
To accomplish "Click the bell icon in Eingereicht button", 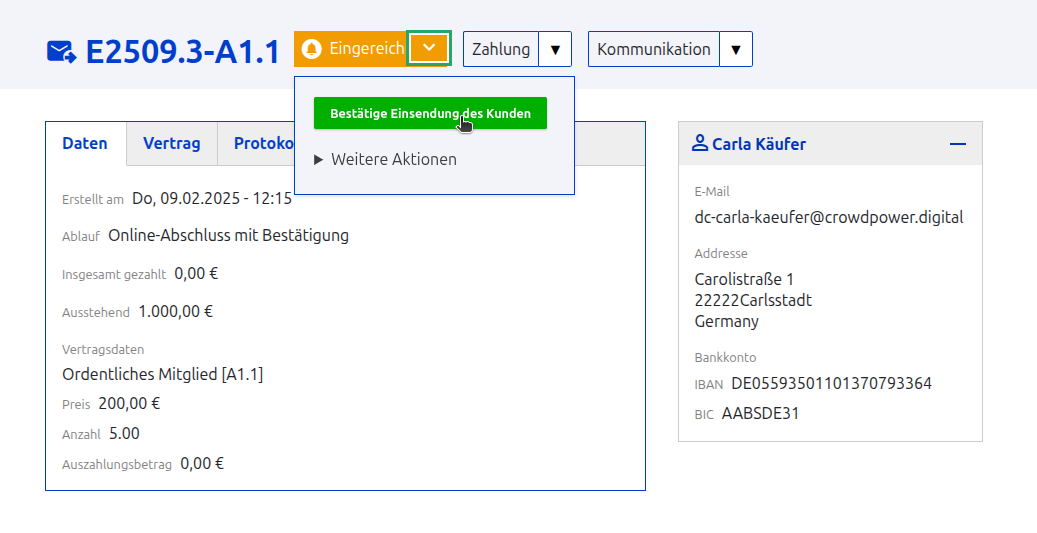I will pyautogui.click(x=312, y=49).
